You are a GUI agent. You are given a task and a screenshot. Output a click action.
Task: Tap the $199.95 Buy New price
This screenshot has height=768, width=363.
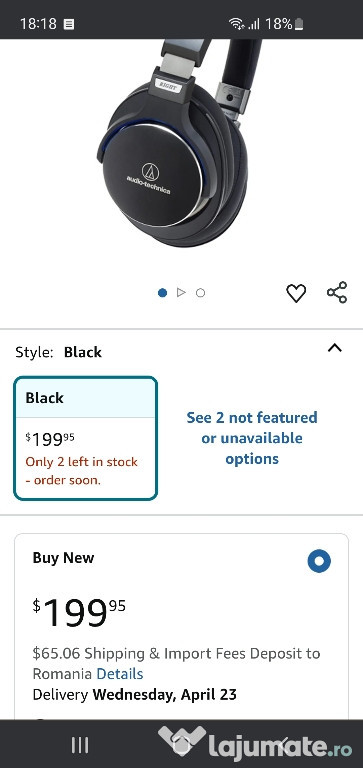tap(79, 612)
